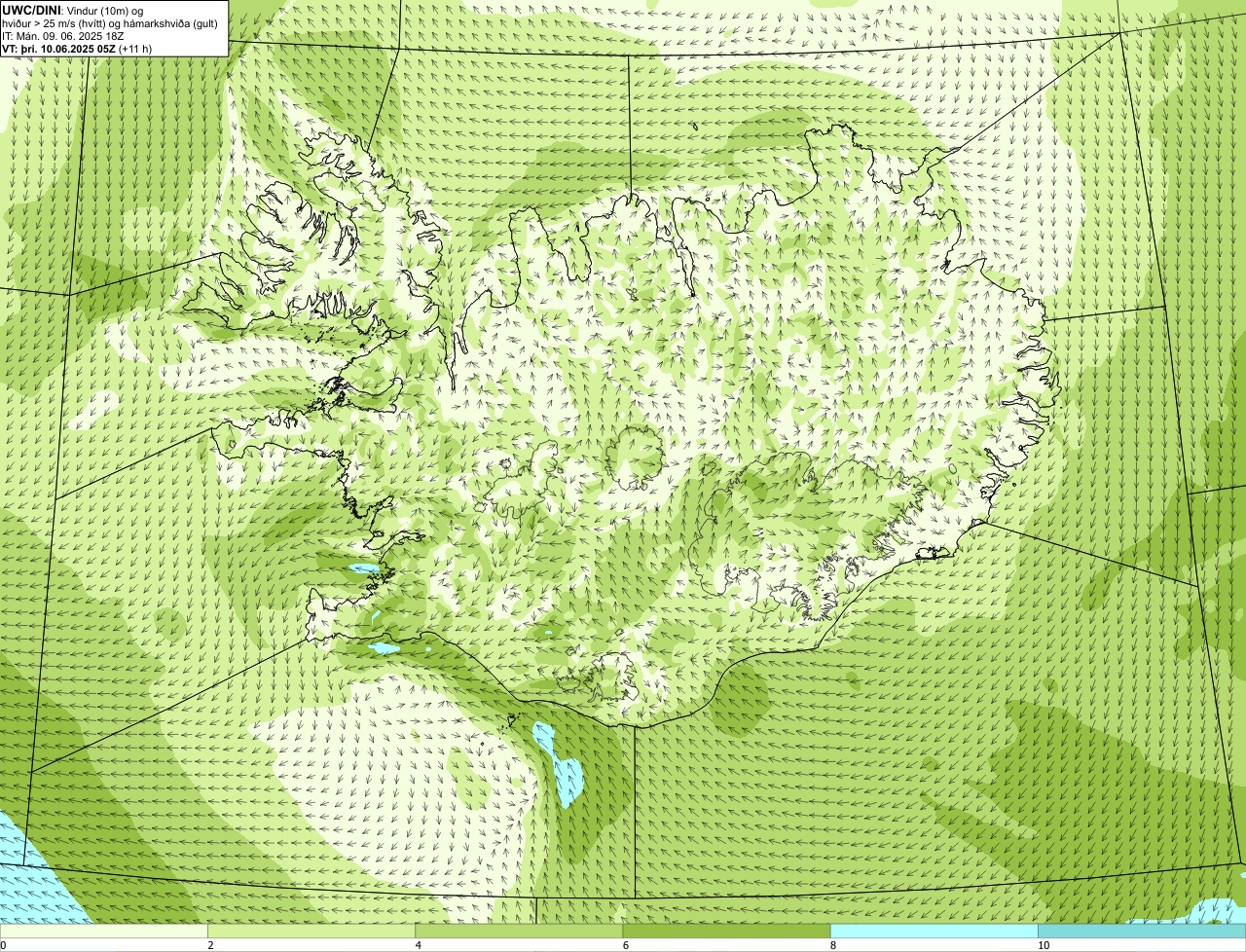Click the "4" tick label on the color scale
This screenshot has width=1246, height=952.
pyautogui.click(x=418, y=945)
